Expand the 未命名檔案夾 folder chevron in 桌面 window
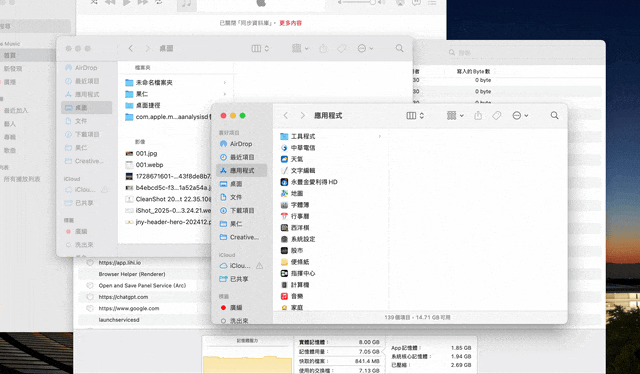Image resolution: width=640 pixels, height=374 pixels. pos(225,82)
